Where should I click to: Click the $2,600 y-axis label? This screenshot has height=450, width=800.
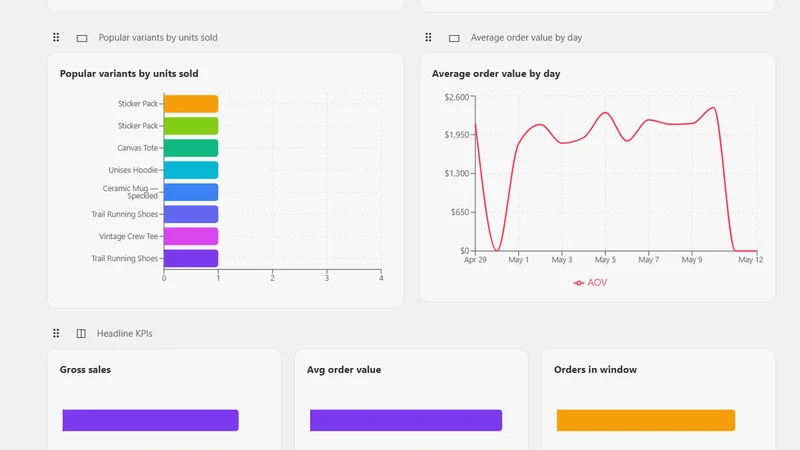pyautogui.click(x=457, y=97)
